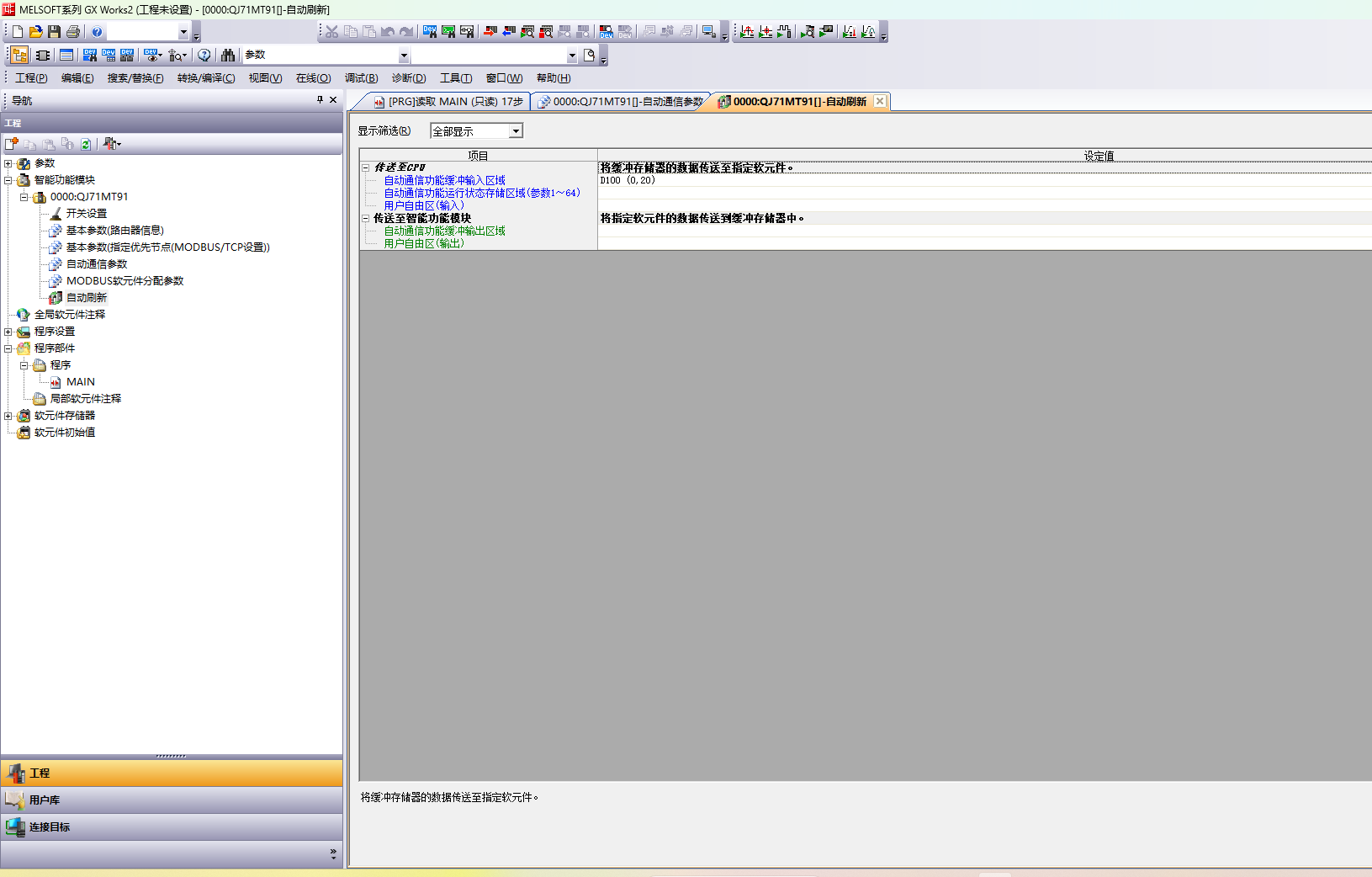Select MODBUS软元件分配参数 in the tree

[x=124, y=281]
